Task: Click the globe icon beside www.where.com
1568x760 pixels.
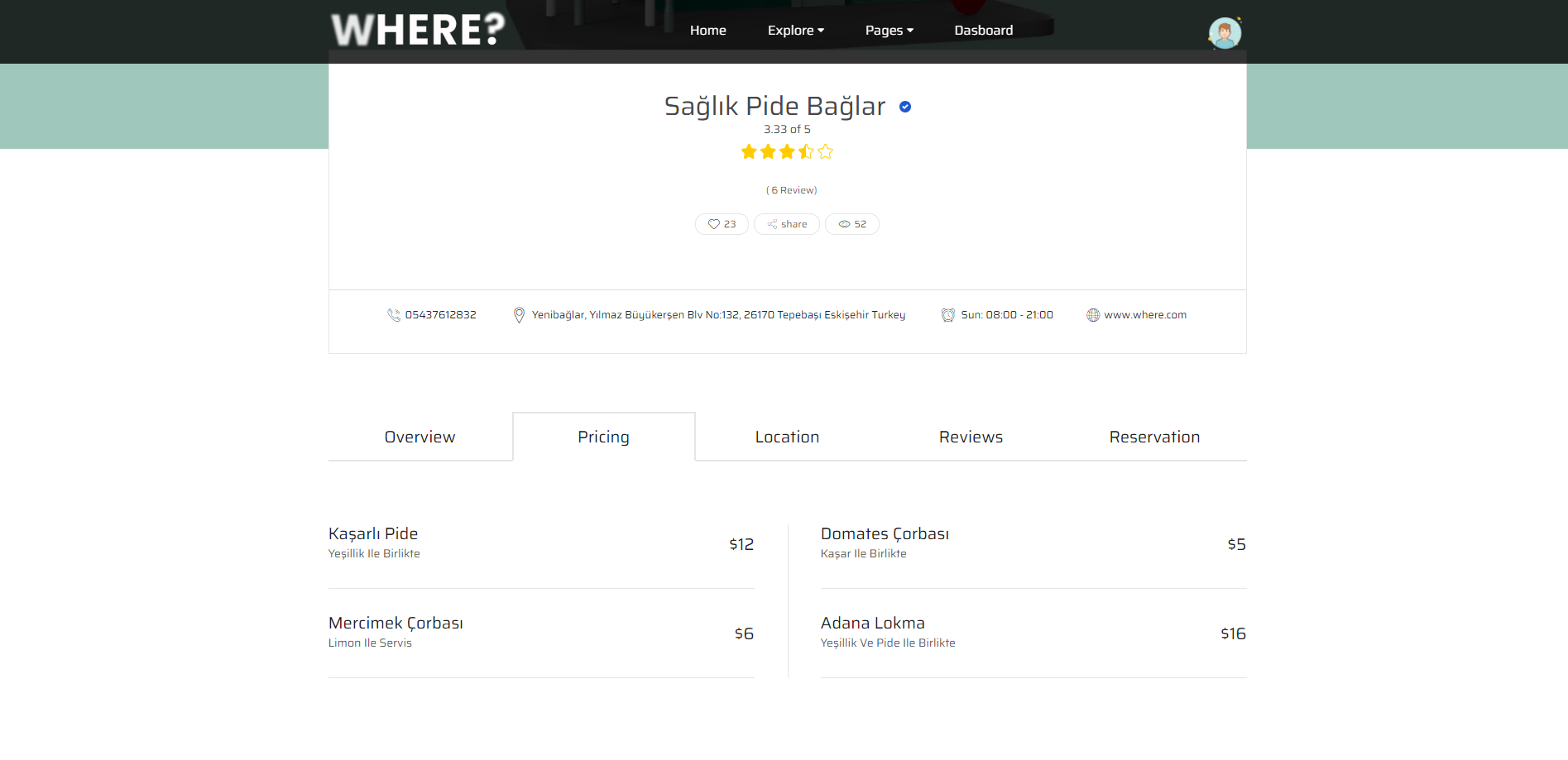Action: (x=1093, y=315)
